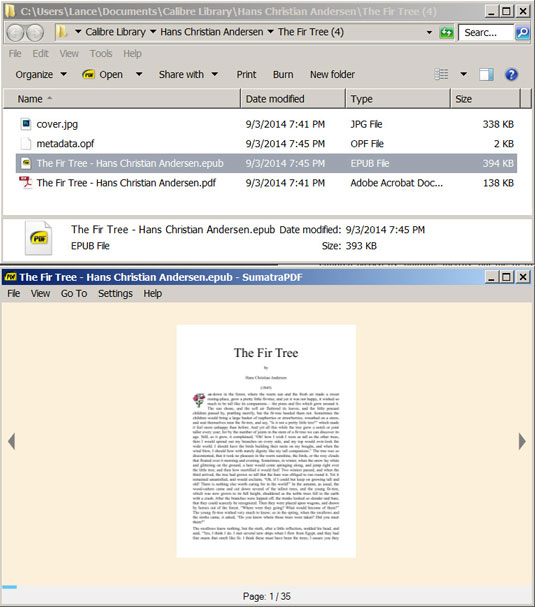Open the dropdown arrow next to Open

[139, 74]
